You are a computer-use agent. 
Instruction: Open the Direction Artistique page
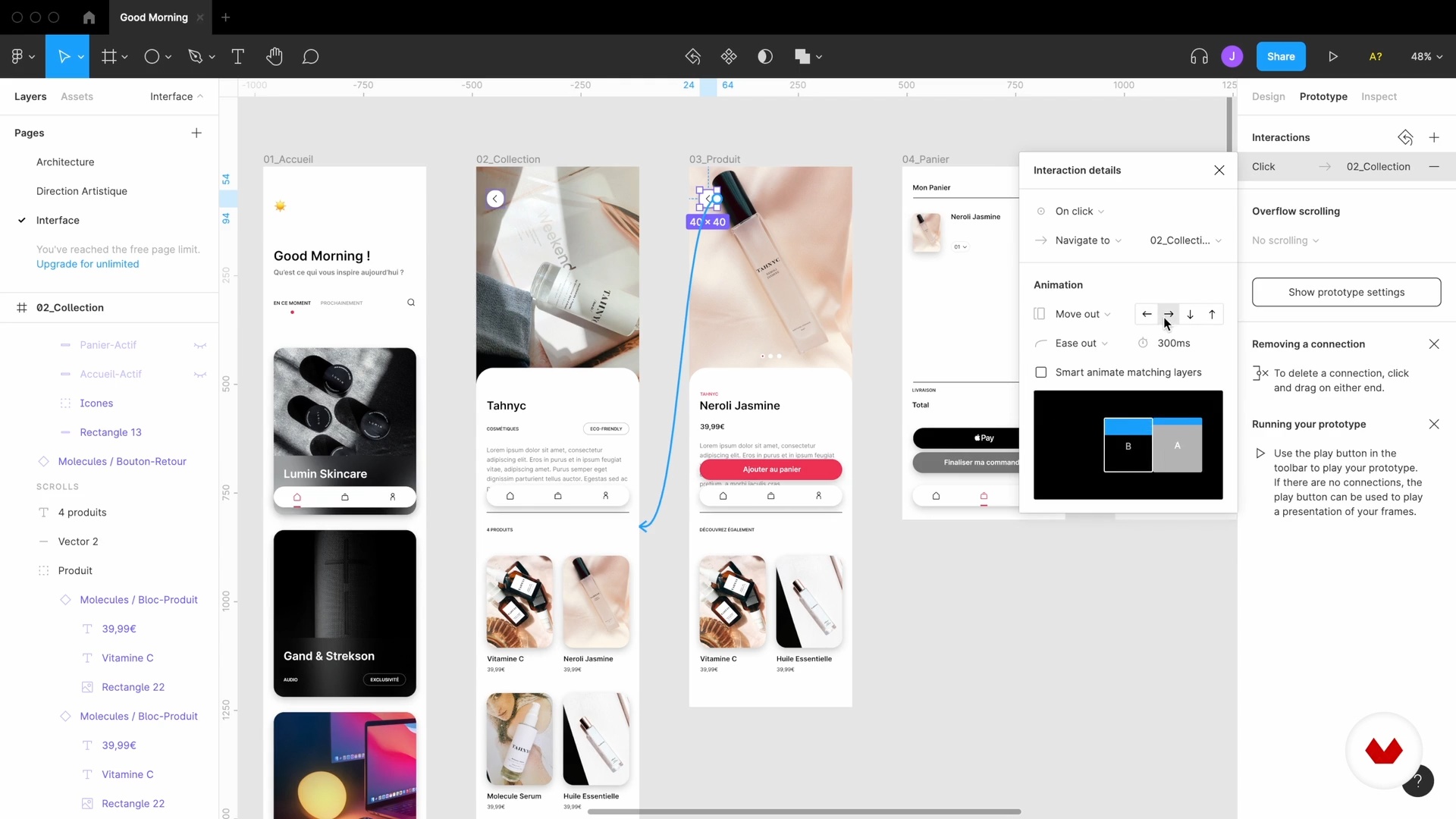click(x=82, y=191)
